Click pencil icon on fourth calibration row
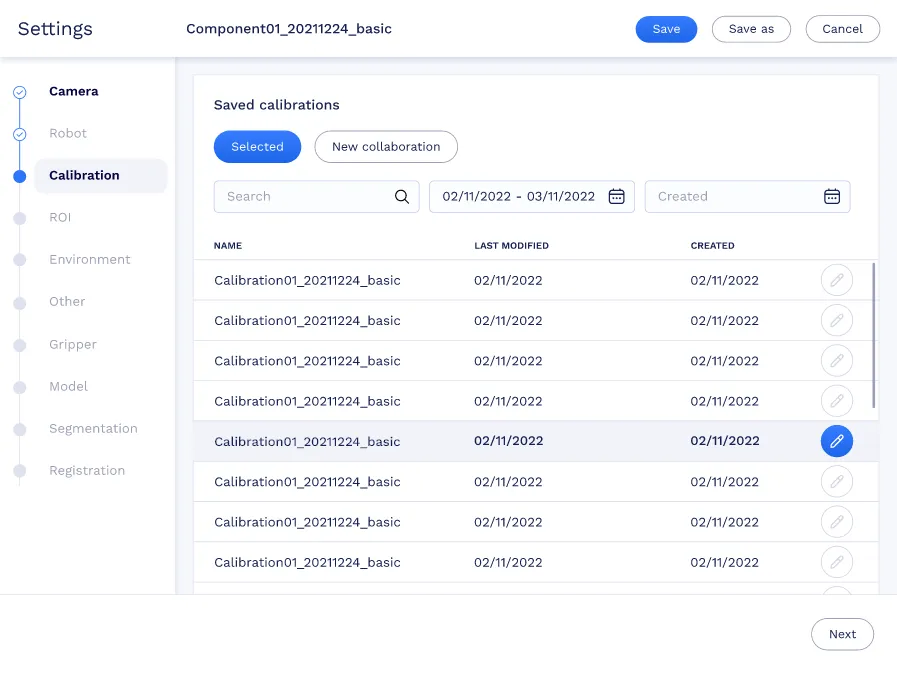The image size is (897, 673). click(x=836, y=401)
